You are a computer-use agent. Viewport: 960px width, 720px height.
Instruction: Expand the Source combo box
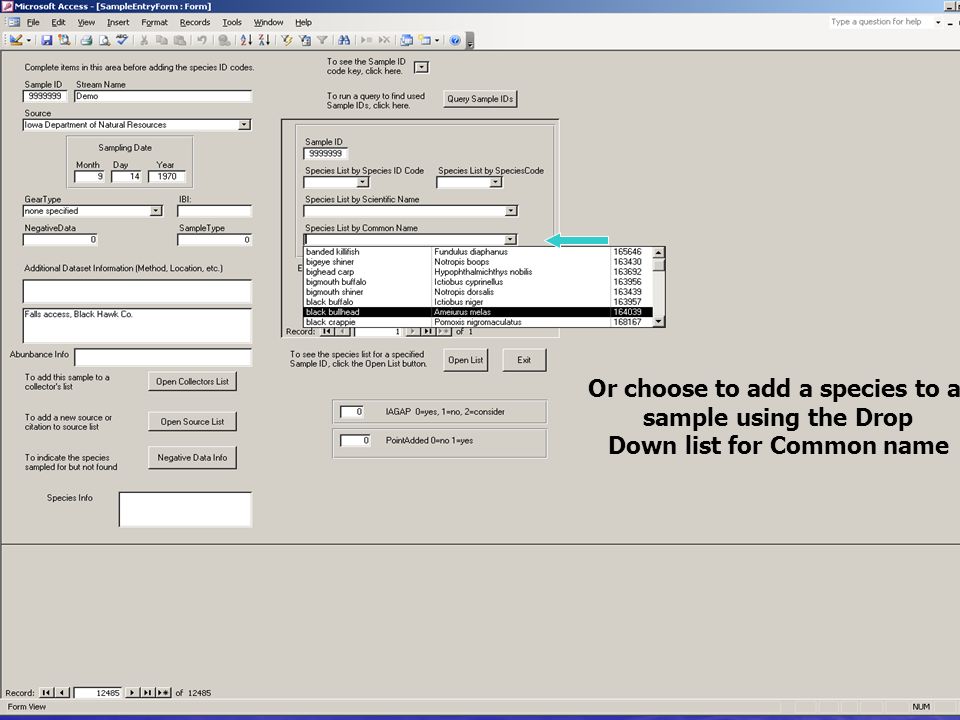[244, 125]
